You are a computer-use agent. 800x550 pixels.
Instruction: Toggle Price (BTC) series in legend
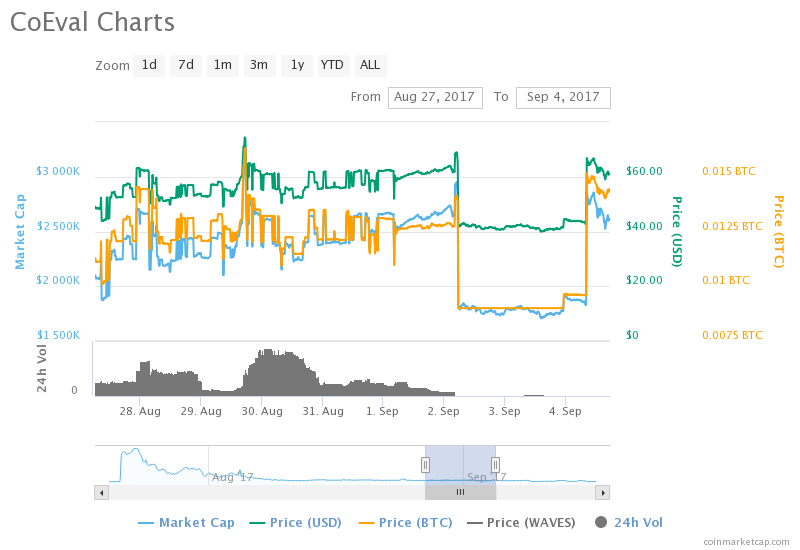click(406, 522)
